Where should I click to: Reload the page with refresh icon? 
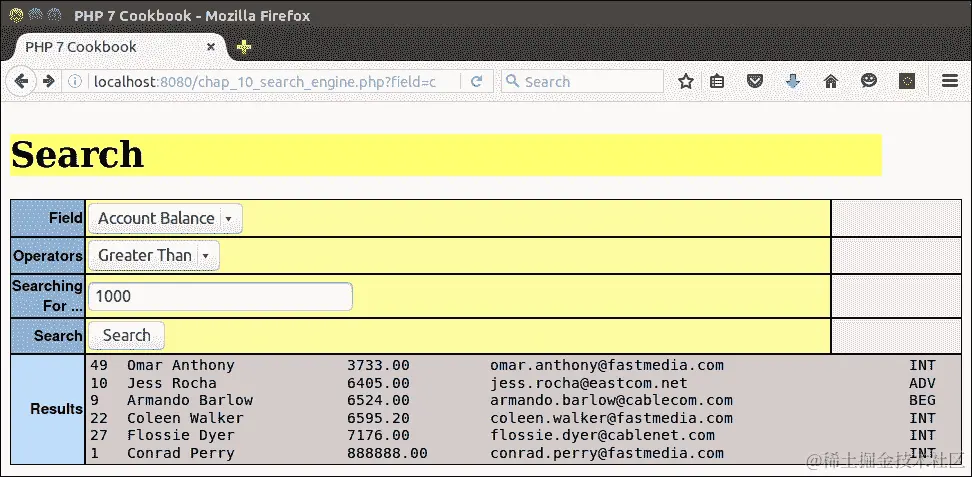pos(476,81)
